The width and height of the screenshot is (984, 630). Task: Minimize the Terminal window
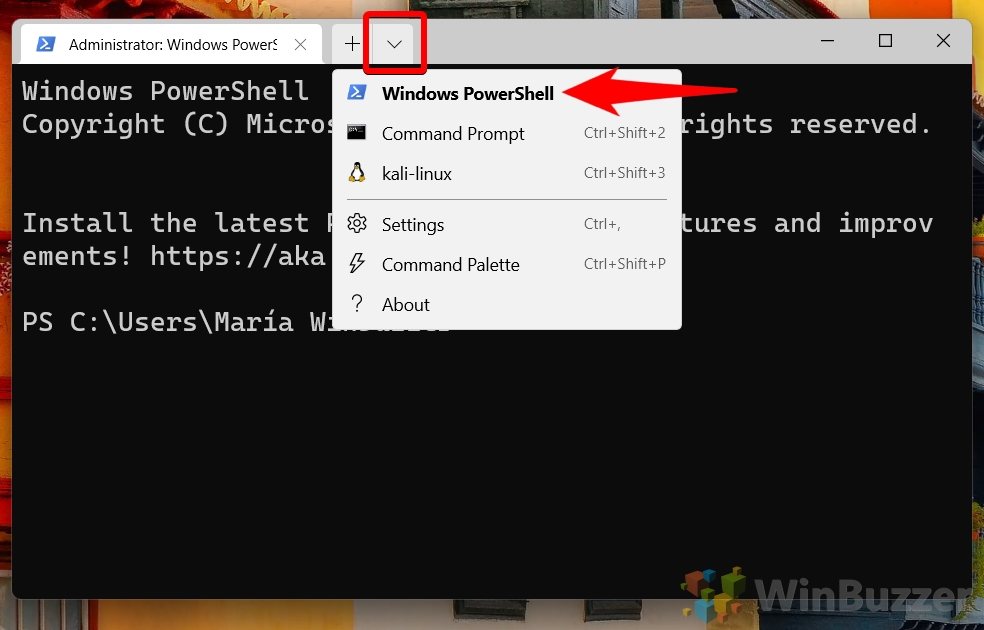(827, 41)
